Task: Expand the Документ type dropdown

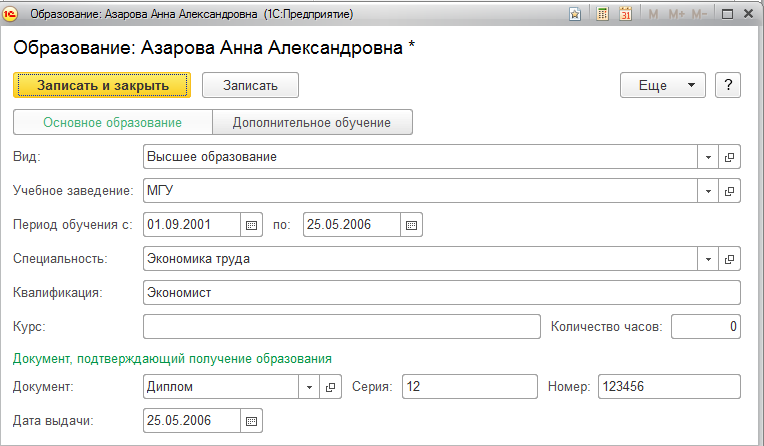Action: pyautogui.click(x=309, y=387)
